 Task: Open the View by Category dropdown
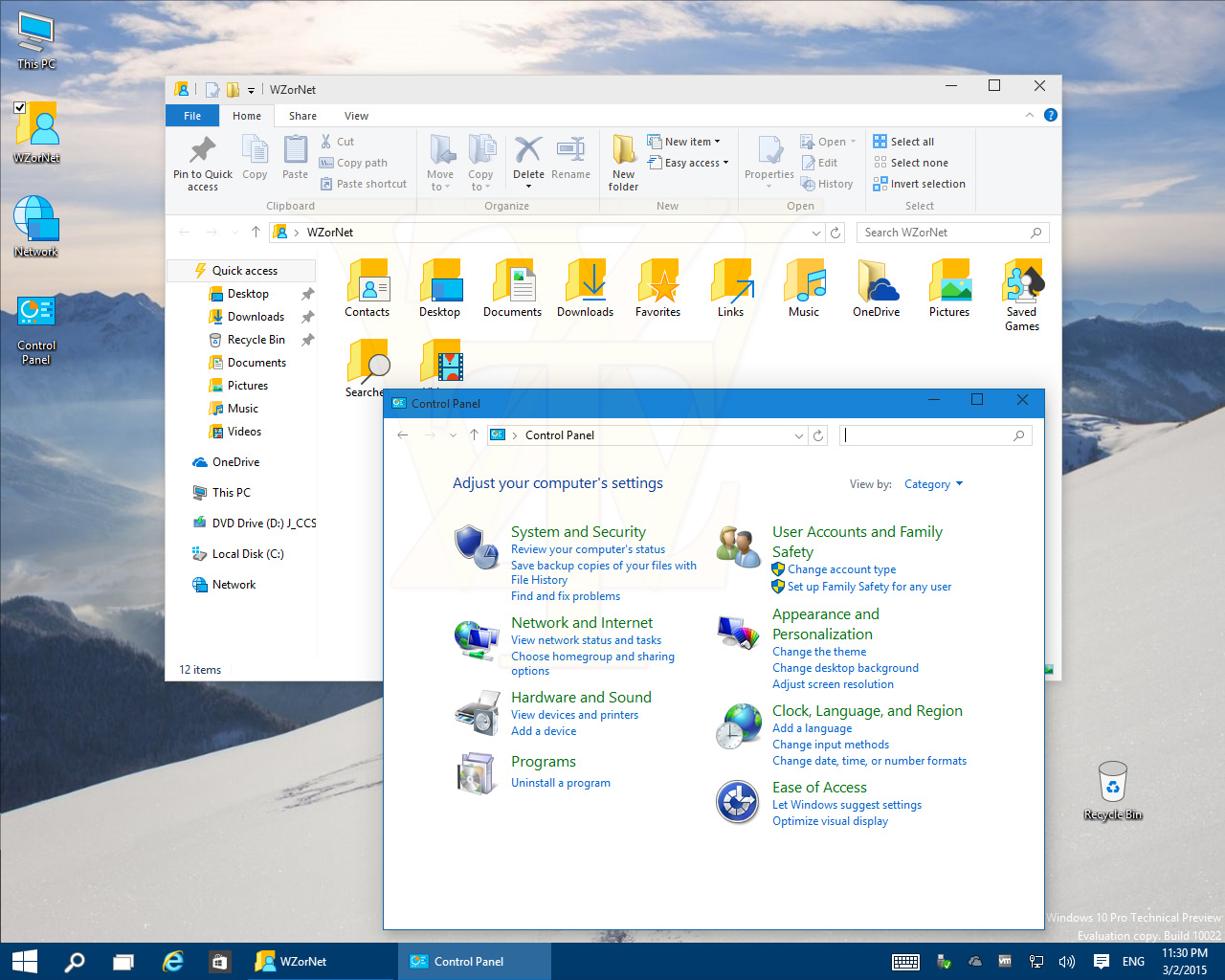point(934,484)
